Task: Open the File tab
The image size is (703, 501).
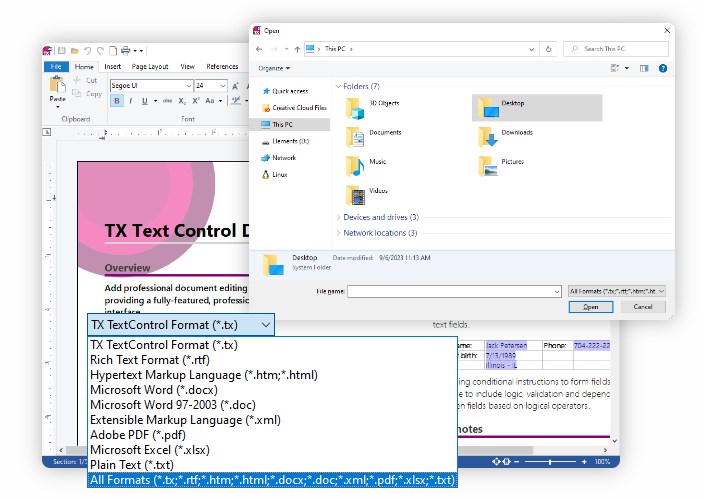Action: click(56, 66)
